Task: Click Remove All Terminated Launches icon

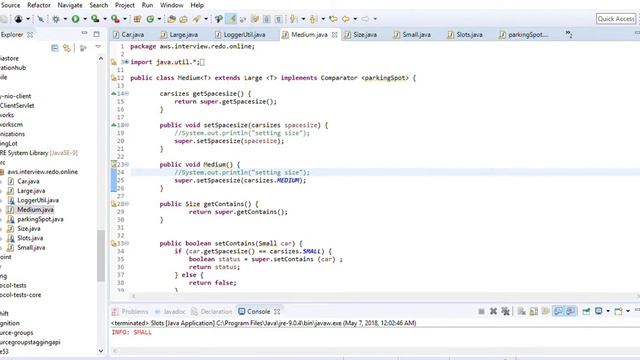Action: tap(506, 311)
